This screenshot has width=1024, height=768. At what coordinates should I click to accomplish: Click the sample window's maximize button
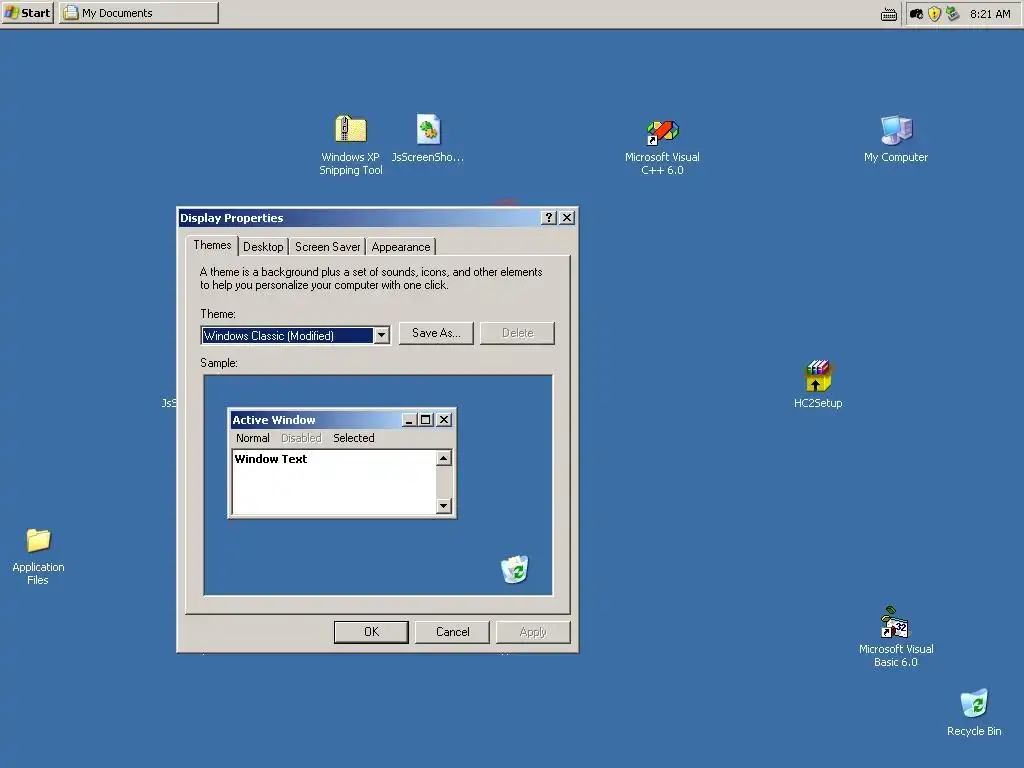point(425,420)
